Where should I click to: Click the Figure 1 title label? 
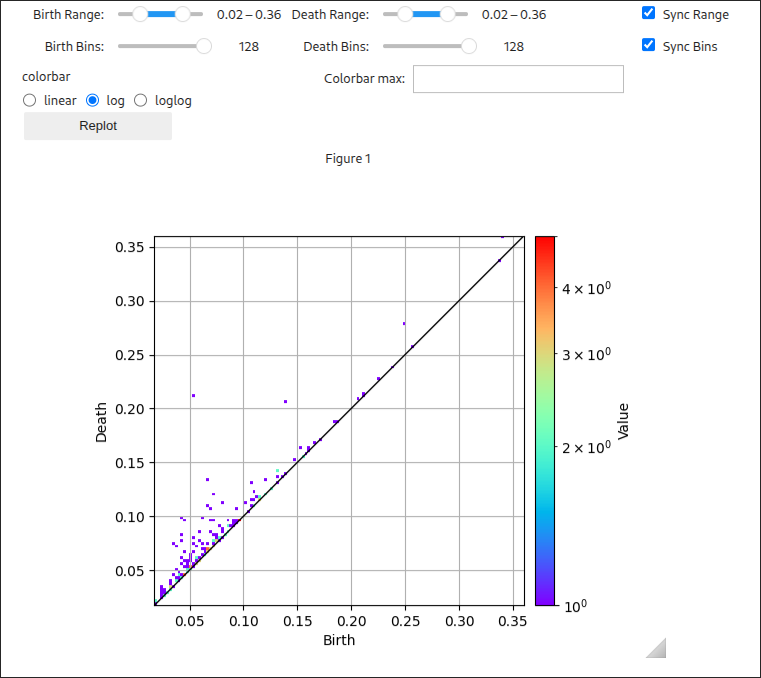(348, 159)
